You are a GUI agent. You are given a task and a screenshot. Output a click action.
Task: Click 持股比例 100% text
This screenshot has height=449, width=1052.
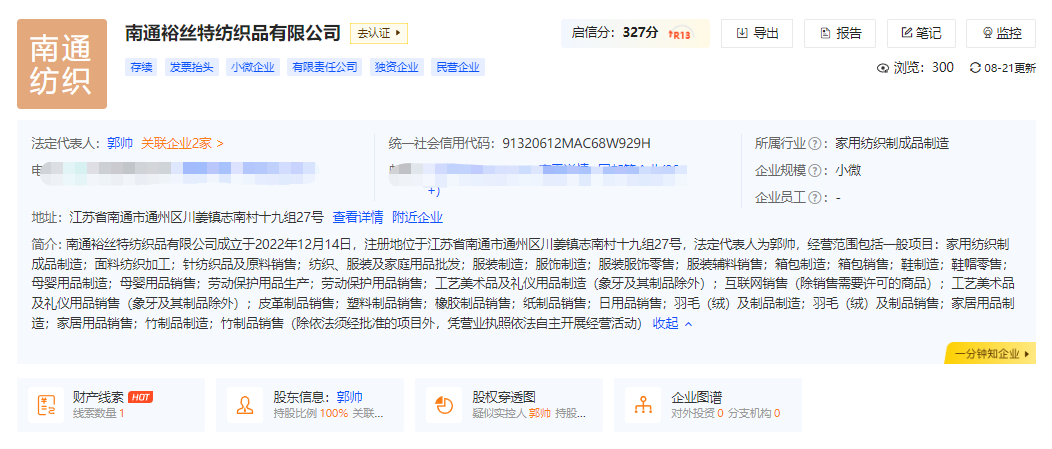[310, 413]
